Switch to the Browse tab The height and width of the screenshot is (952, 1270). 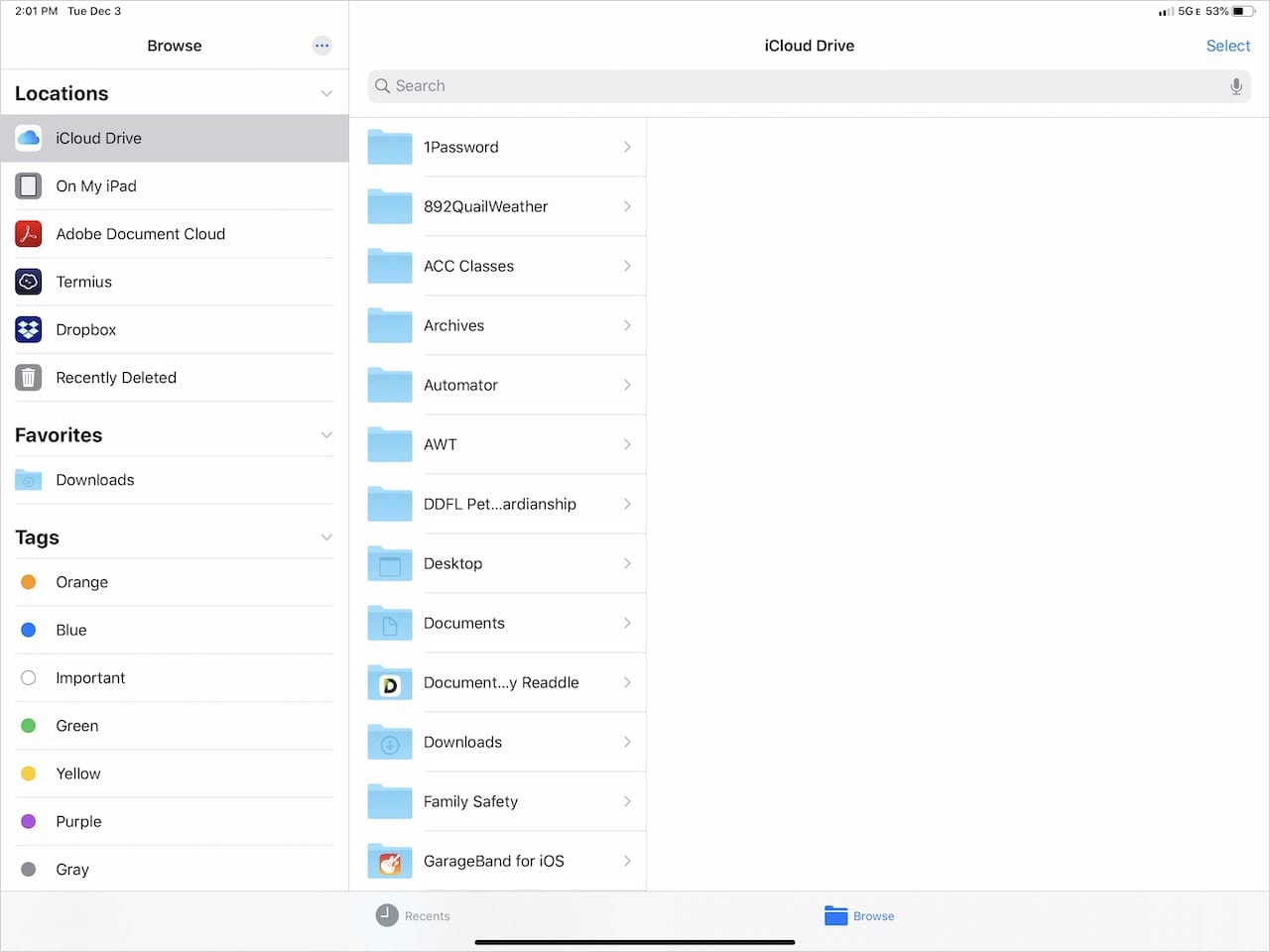coord(859,916)
